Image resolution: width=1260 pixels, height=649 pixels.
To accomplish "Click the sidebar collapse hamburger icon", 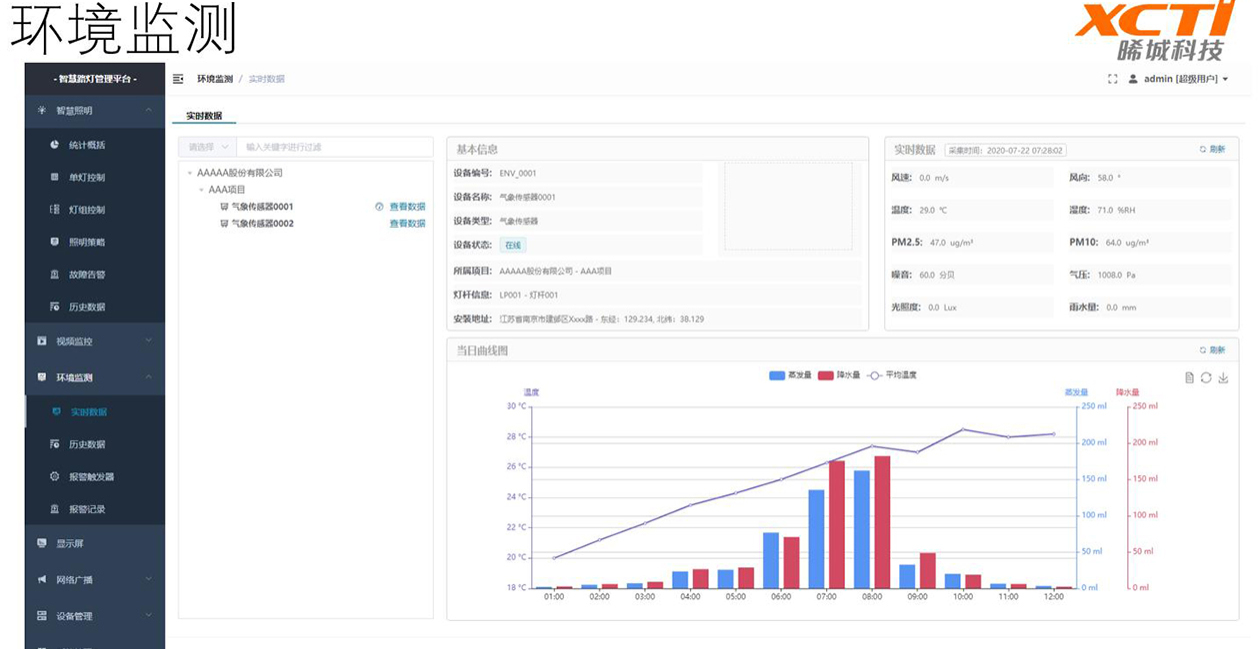I will pos(178,79).
